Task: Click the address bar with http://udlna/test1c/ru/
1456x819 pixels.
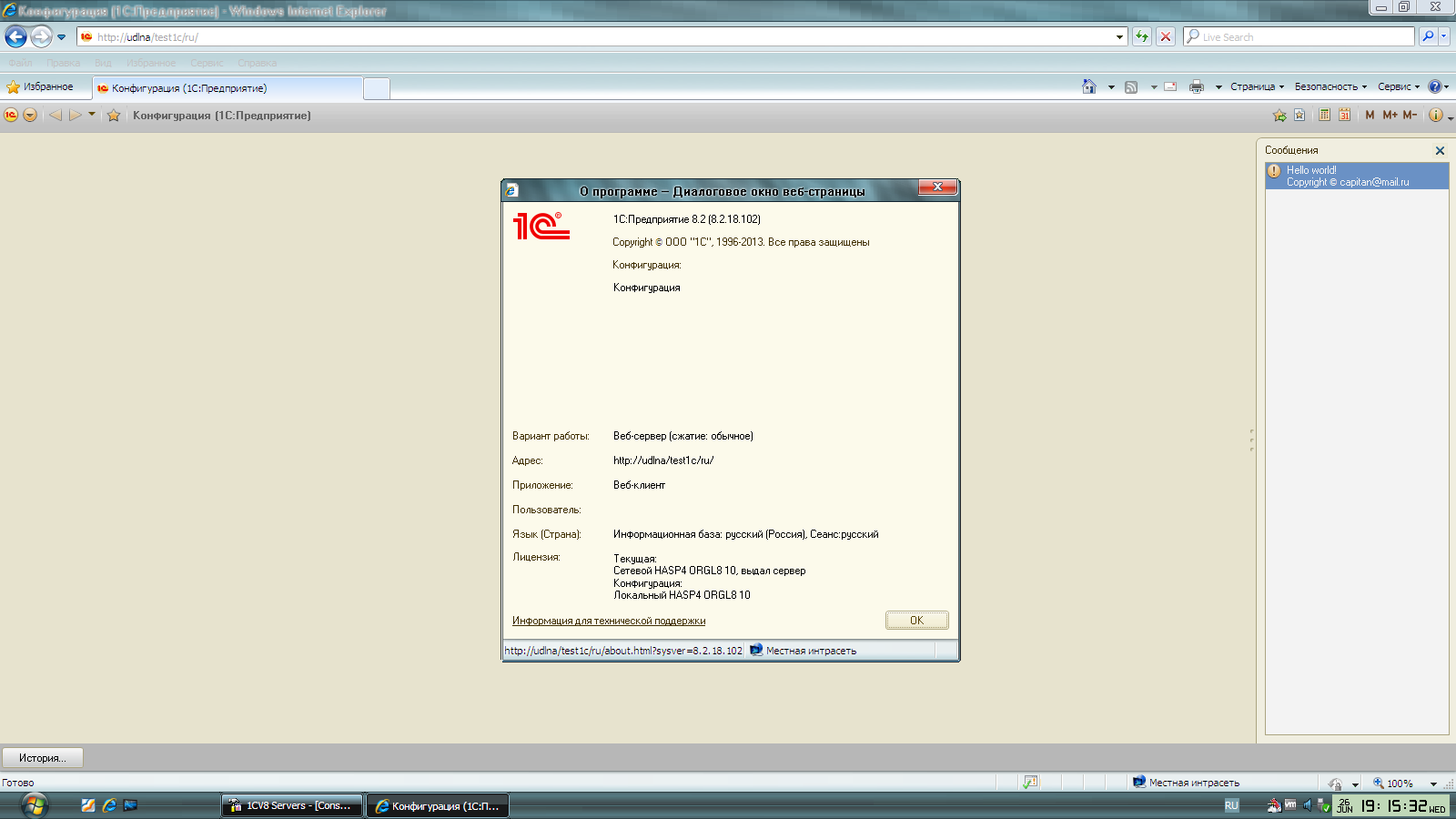Action: click(596, 37)
